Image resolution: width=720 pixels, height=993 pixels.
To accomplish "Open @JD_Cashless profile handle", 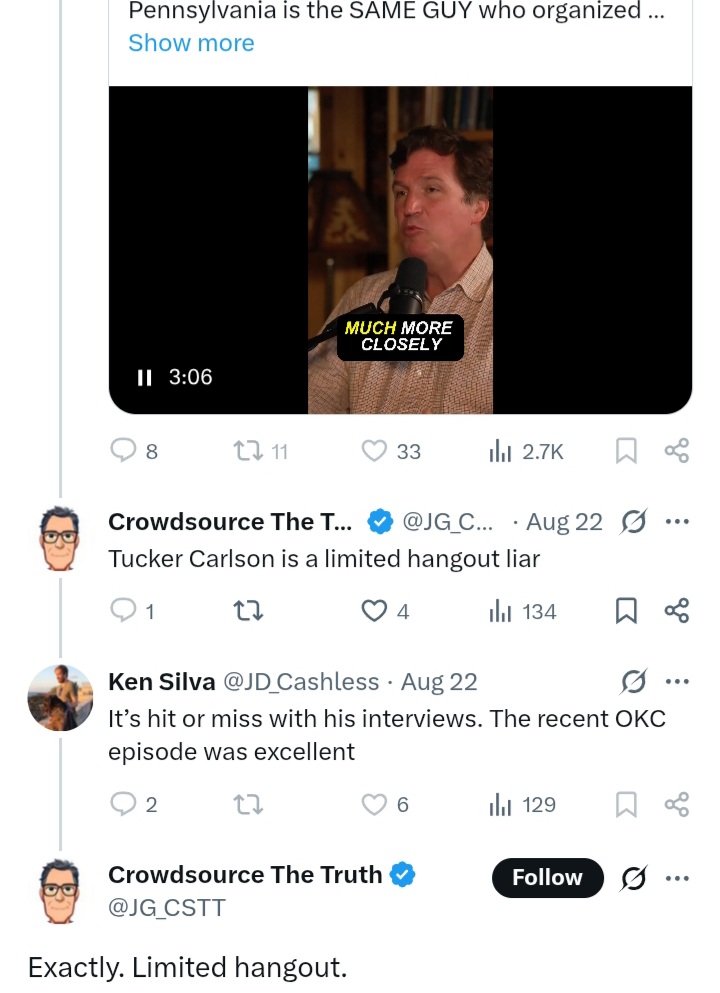I will (x=300, y=682).
